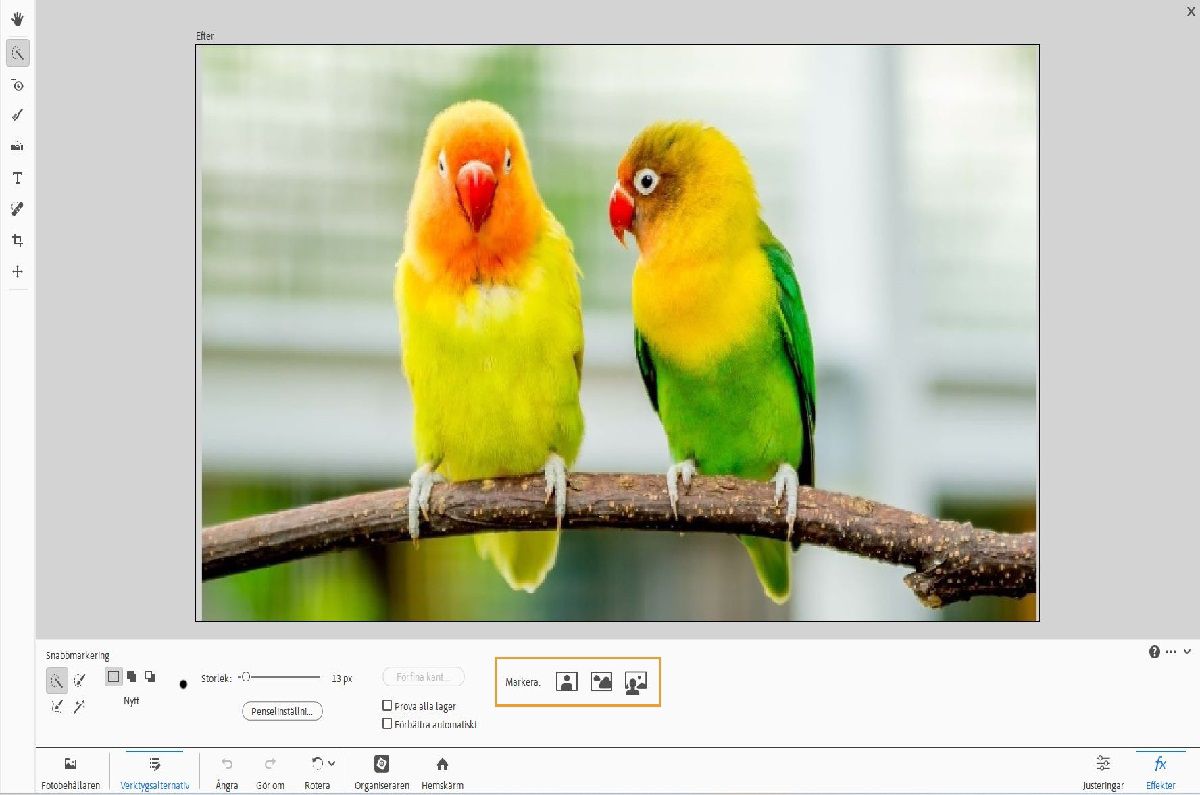This screenshot has height=795, width=1200.
Task: Click Gör om to redo
Action: tap(270, 772)
